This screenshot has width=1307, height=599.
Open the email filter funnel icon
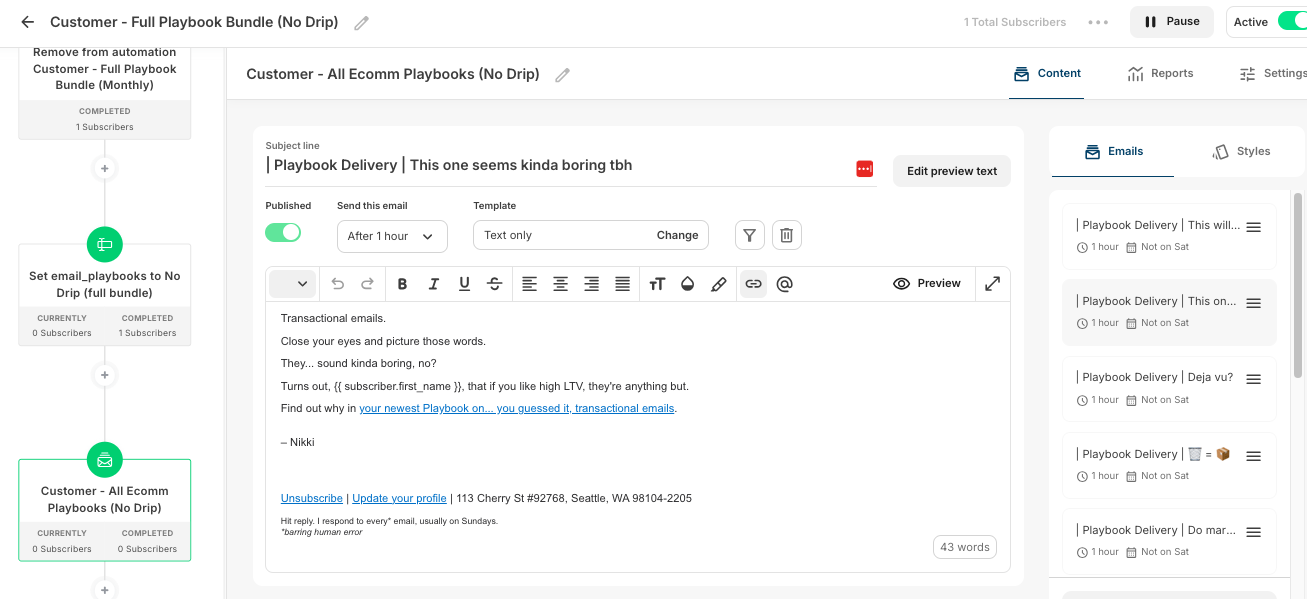750,235
